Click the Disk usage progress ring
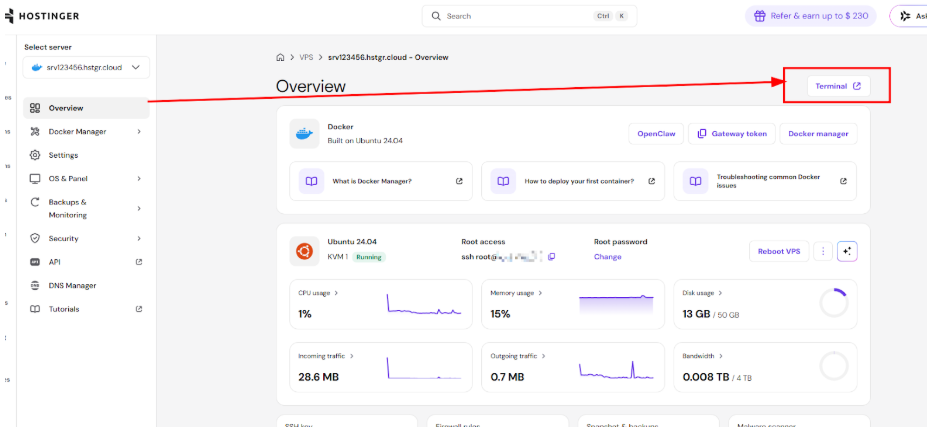Viewport: 927px width, 427px height. tap(832, 304)
